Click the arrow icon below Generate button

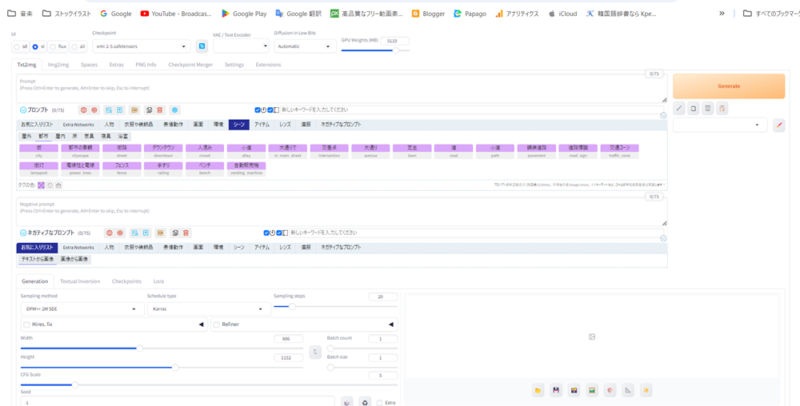(x=679, y=108)
